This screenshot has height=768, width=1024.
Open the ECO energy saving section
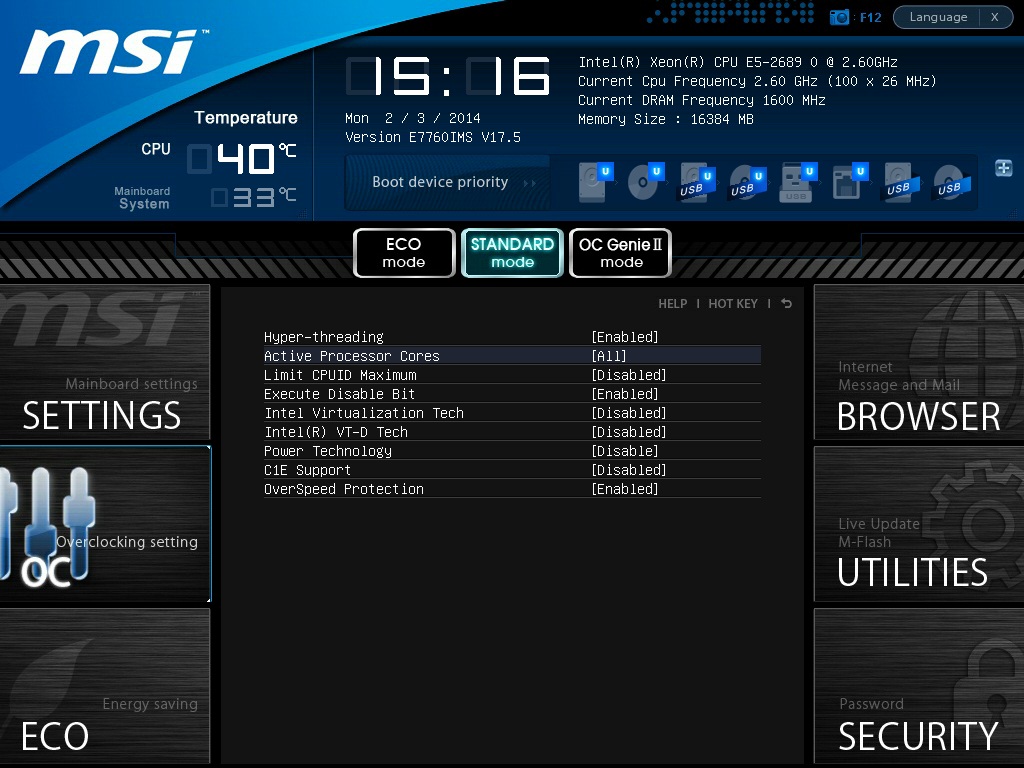point(104,686)
